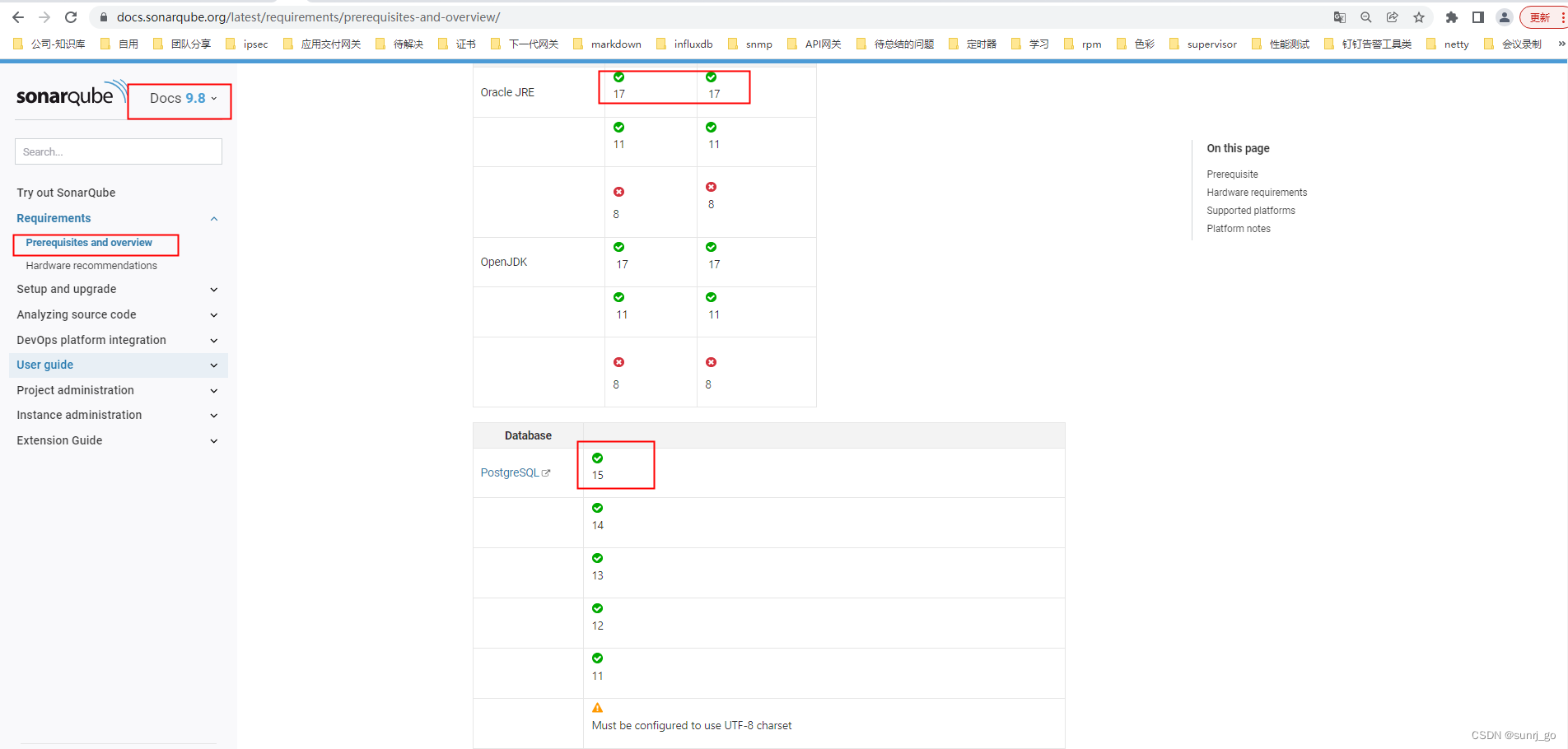Screen dimensions: 1568x749
Task: Open the 应用交付网关 bookmark folder
Action: pos(322,44)
